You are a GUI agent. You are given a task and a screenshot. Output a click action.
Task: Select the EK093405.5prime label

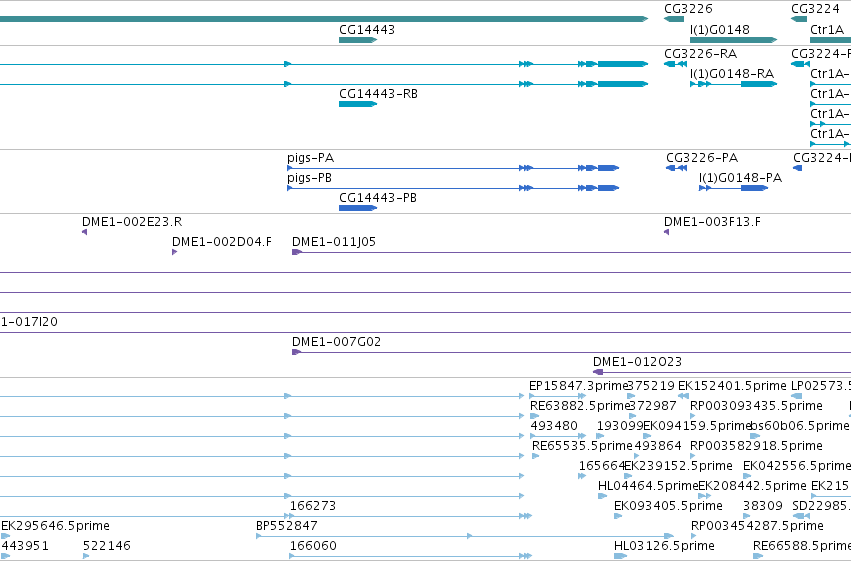pos(668,506)
